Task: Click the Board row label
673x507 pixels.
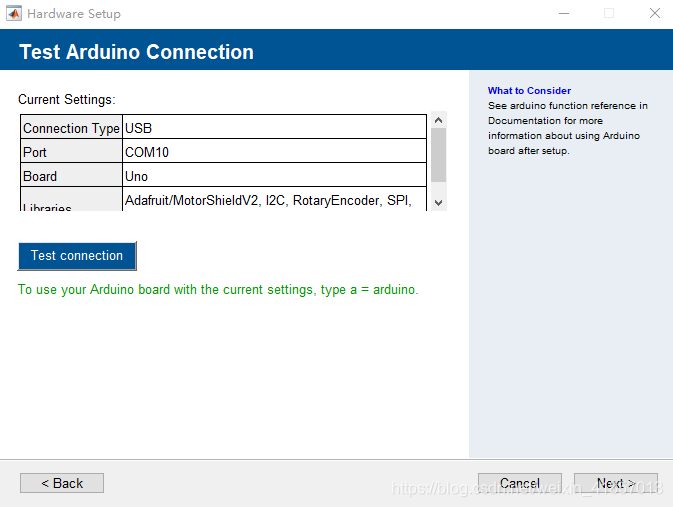Action: 71,176
